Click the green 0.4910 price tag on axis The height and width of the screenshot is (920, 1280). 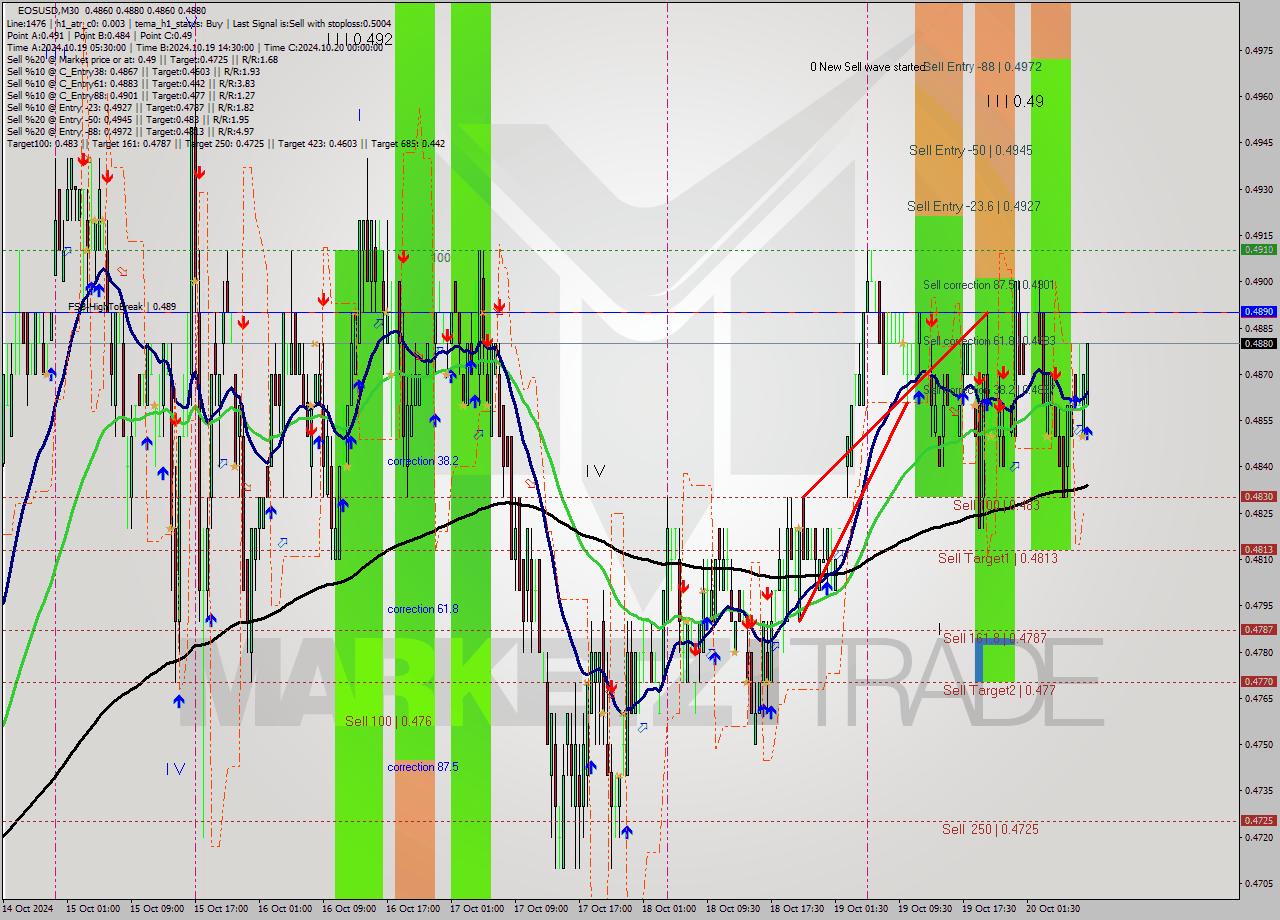point(1258,250)
